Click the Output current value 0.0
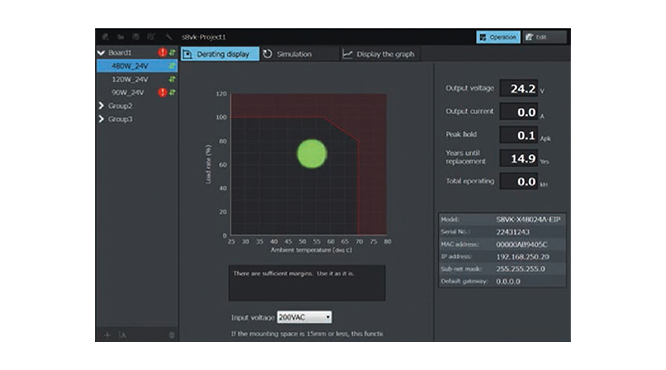The image size is (666, 370). (x=519, y=112)
